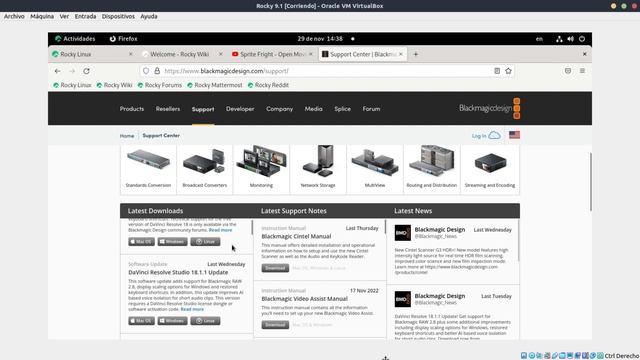Click the Home breadcrumb link
The width and height of the screenshot is (640, 360).
(127, 136)
